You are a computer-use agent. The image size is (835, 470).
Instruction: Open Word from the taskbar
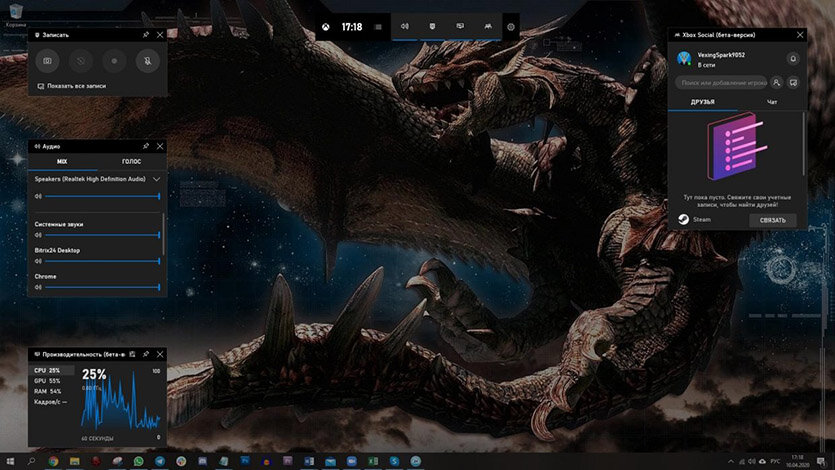(309, 461)
